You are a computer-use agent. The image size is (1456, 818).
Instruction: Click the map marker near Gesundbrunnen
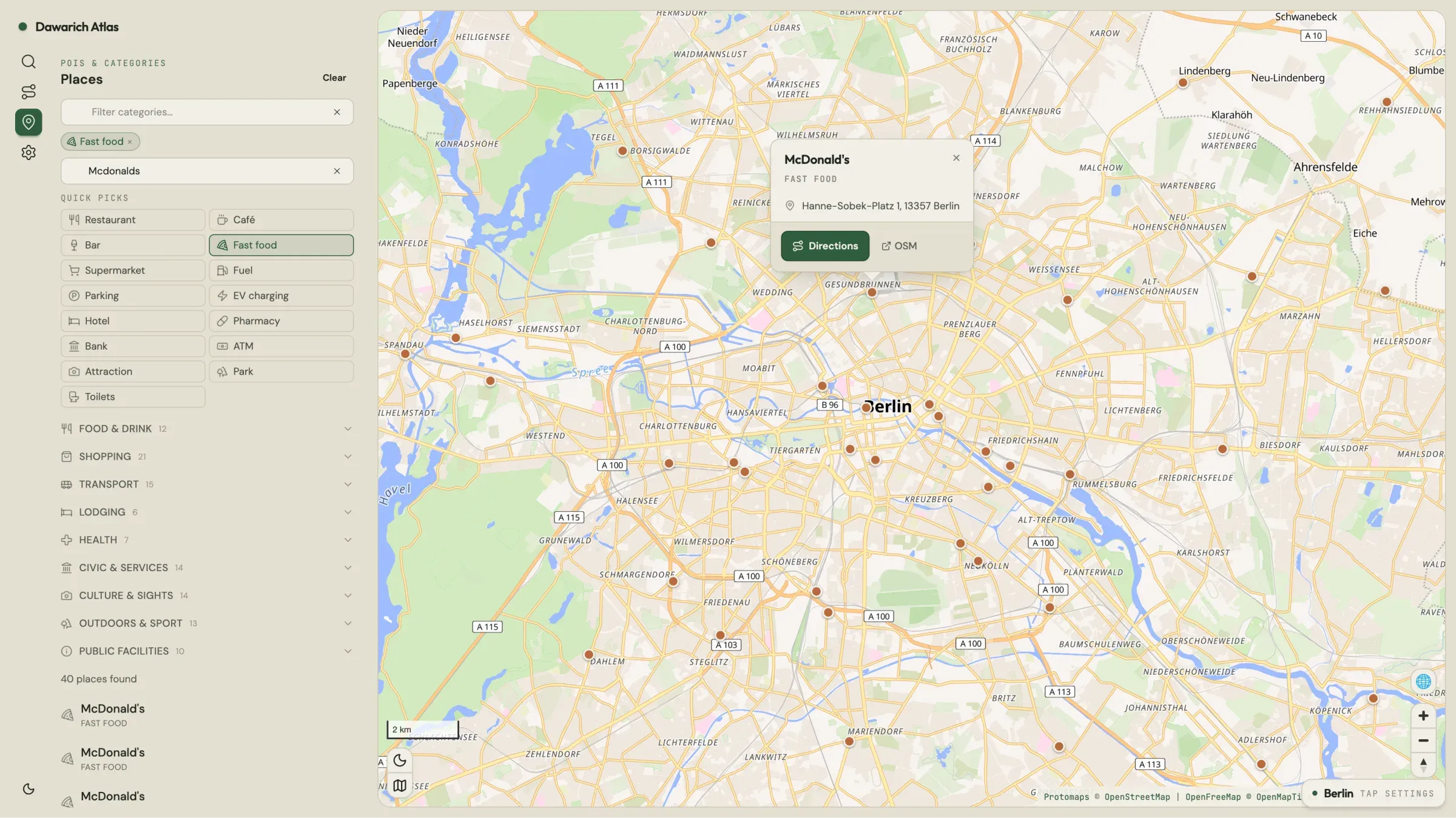[872, 292]
